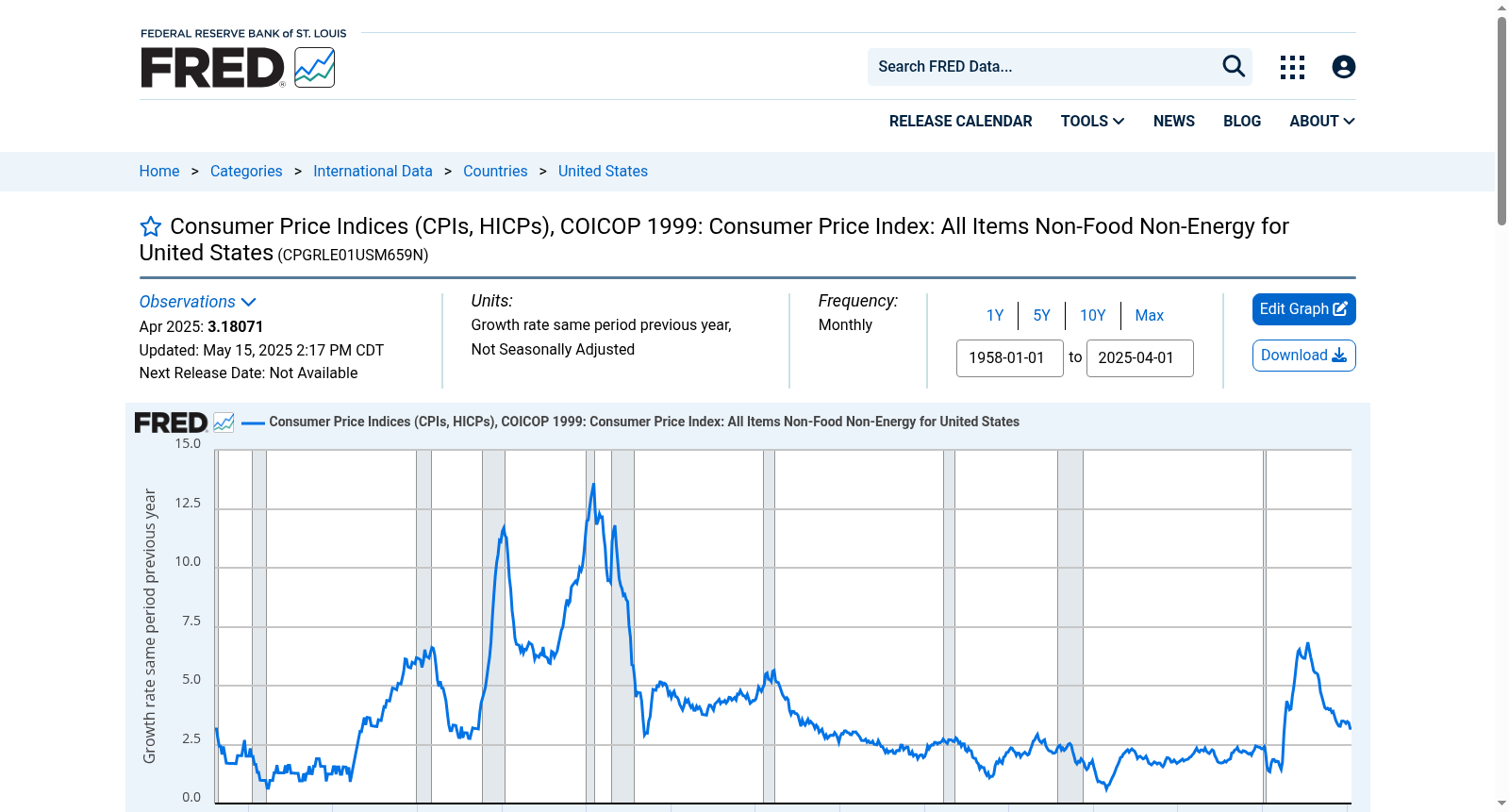Click the FRED chart logo icon
This screenshot has width=1509, height=812.
[x=315, y=68]
